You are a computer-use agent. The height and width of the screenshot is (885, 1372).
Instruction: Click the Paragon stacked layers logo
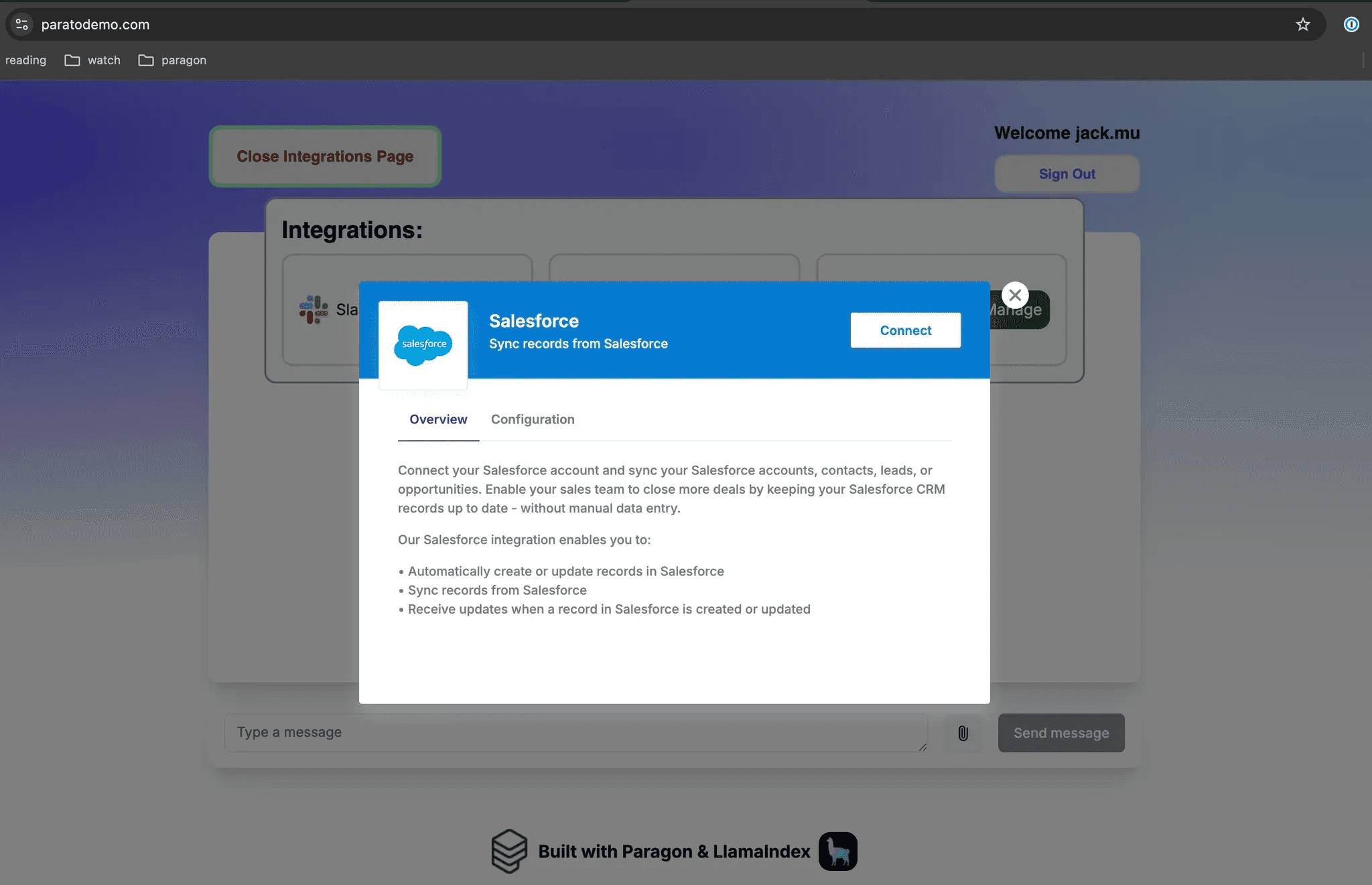click(x=509, y=851)
